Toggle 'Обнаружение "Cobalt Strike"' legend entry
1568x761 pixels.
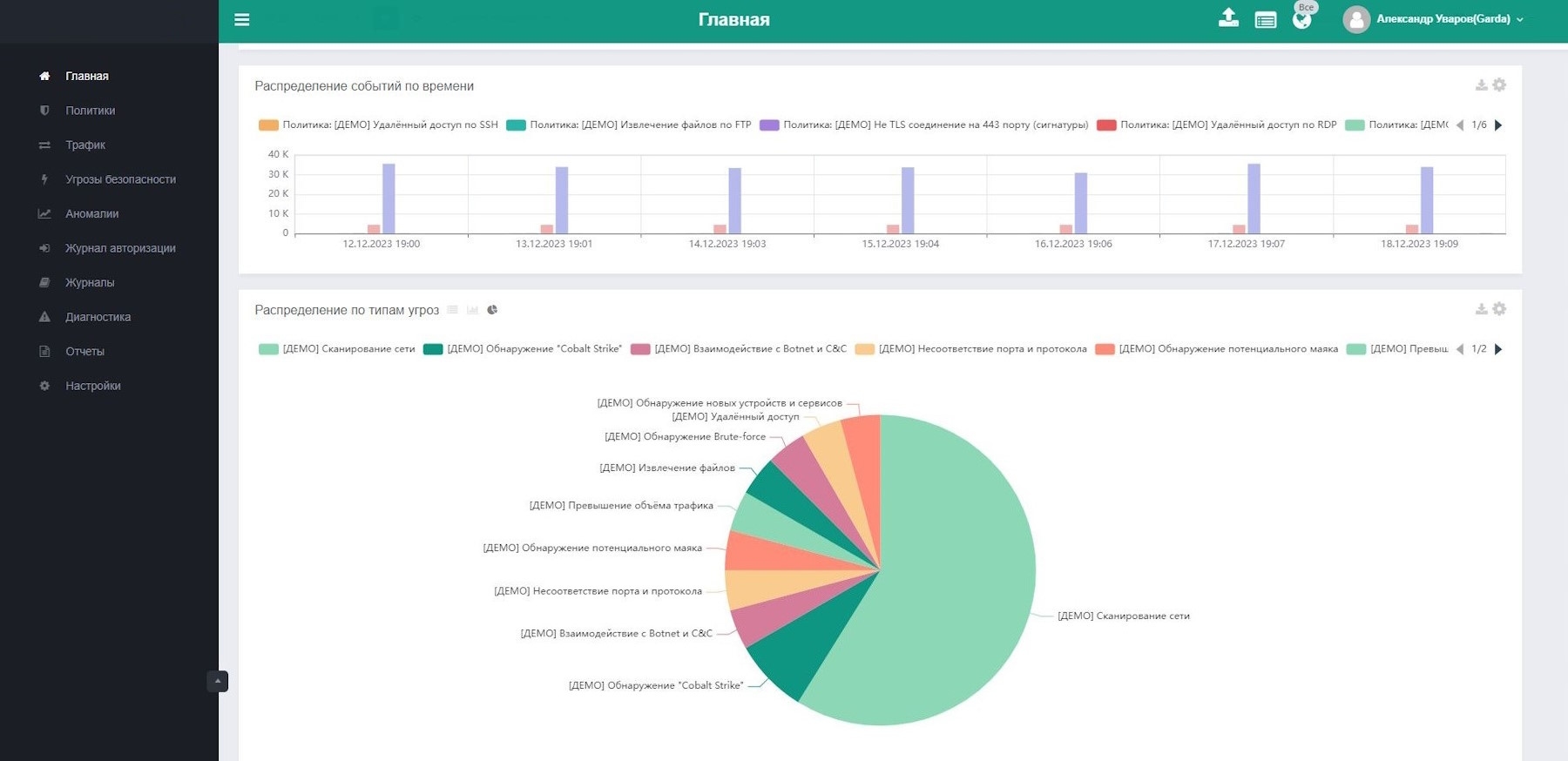pos(523,349)
